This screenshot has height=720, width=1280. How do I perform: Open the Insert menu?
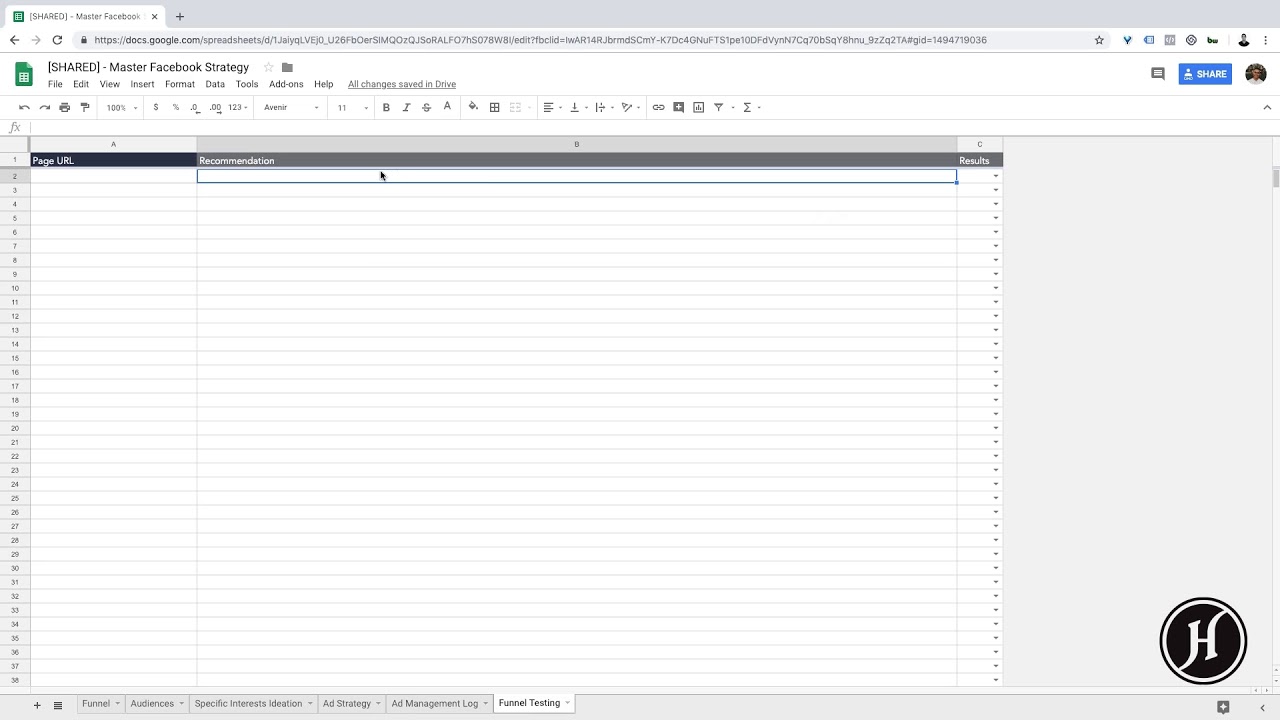(142, 84)
